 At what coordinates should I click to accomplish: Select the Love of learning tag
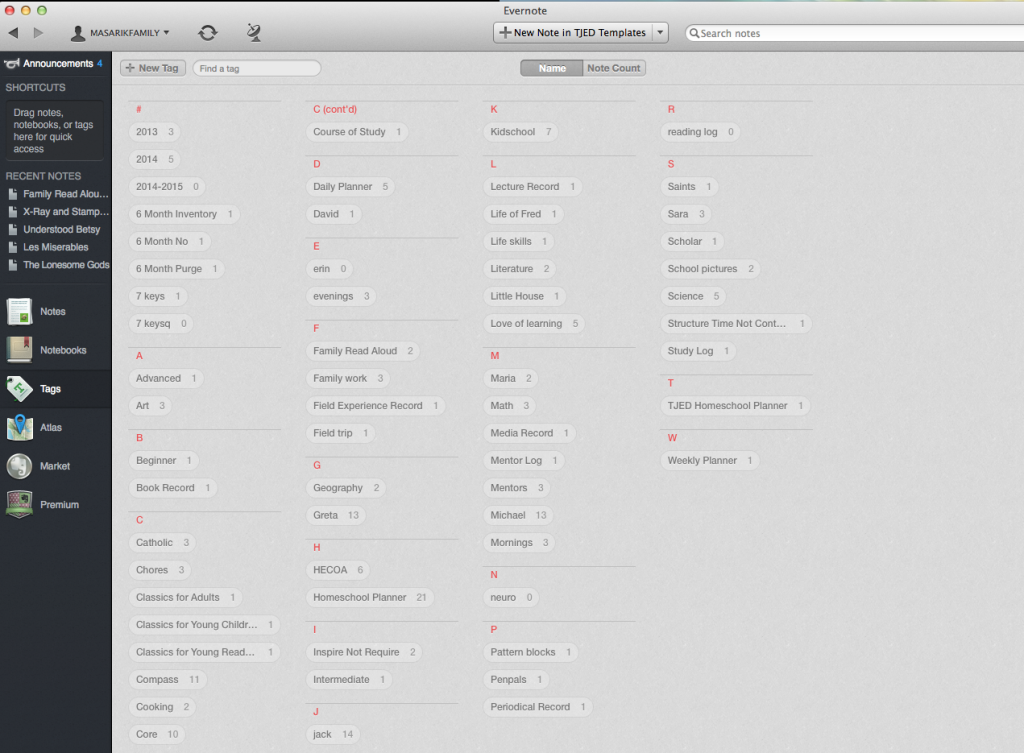coord(534,323)
